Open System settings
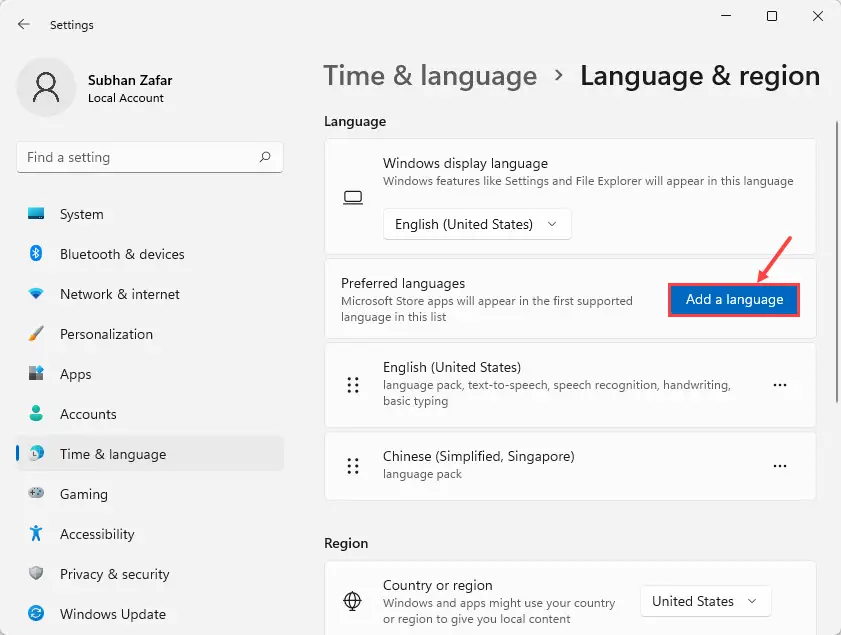Image resolution: width=841 pixels, height=635 pixels. 150,214
